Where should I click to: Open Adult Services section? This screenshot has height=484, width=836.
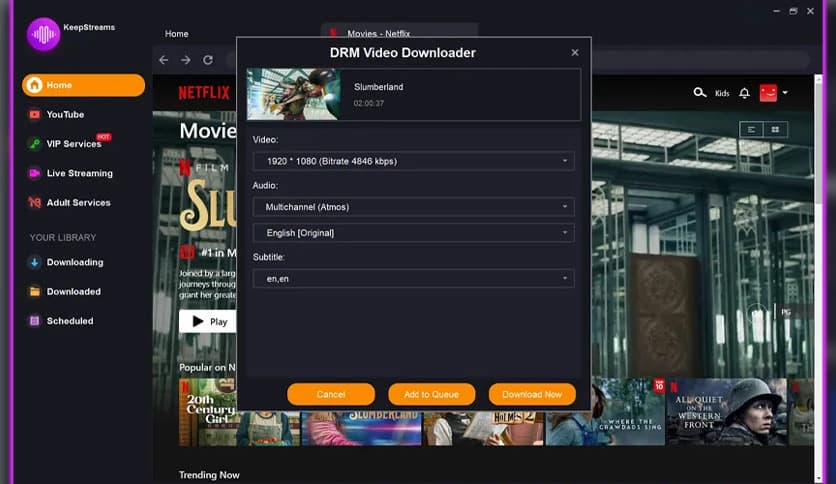78,203
